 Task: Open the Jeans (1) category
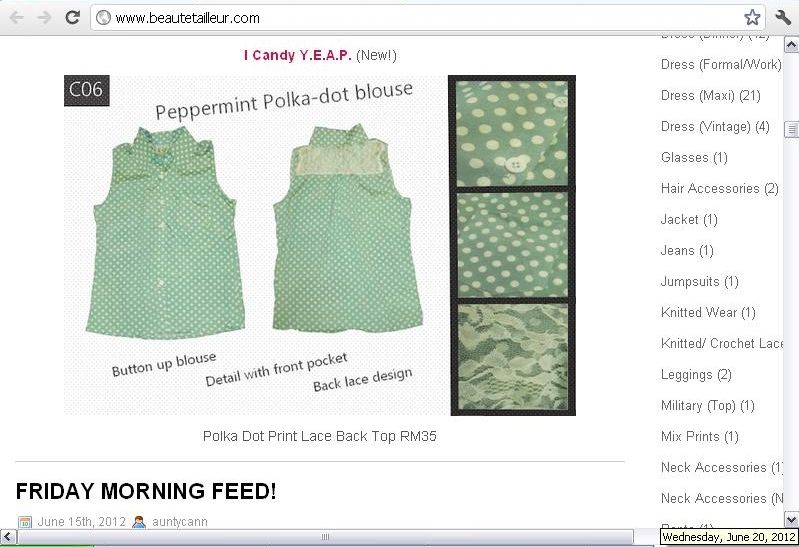point(687,251)
